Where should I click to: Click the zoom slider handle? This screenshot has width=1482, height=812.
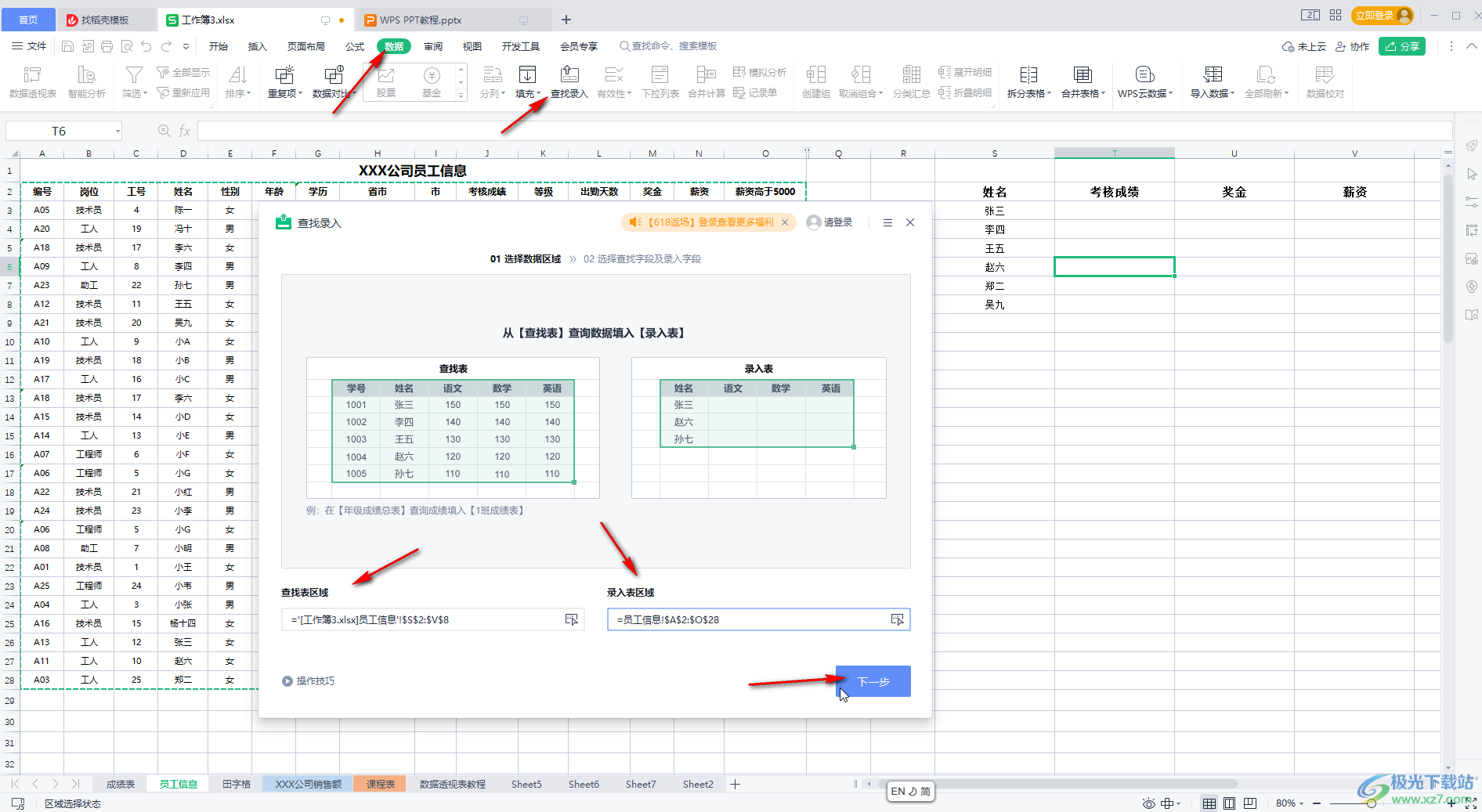click(x=1372, y=803)
